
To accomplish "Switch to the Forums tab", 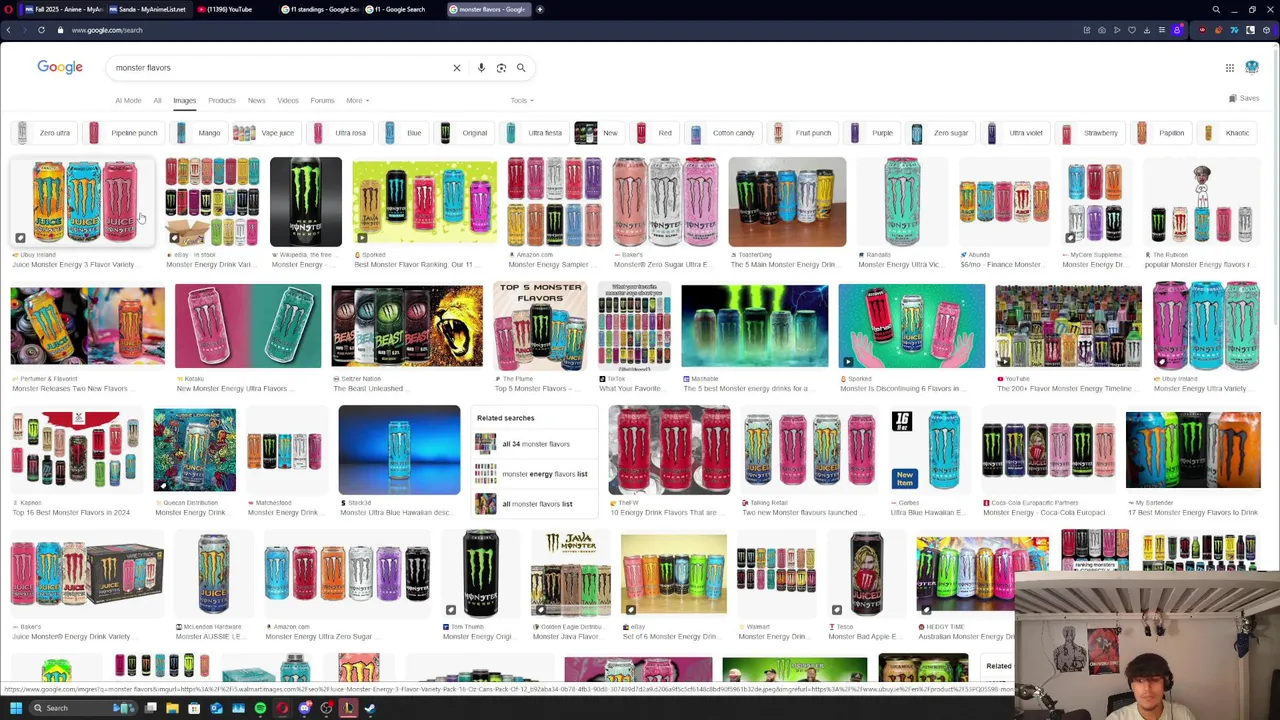I will [322, 100].
